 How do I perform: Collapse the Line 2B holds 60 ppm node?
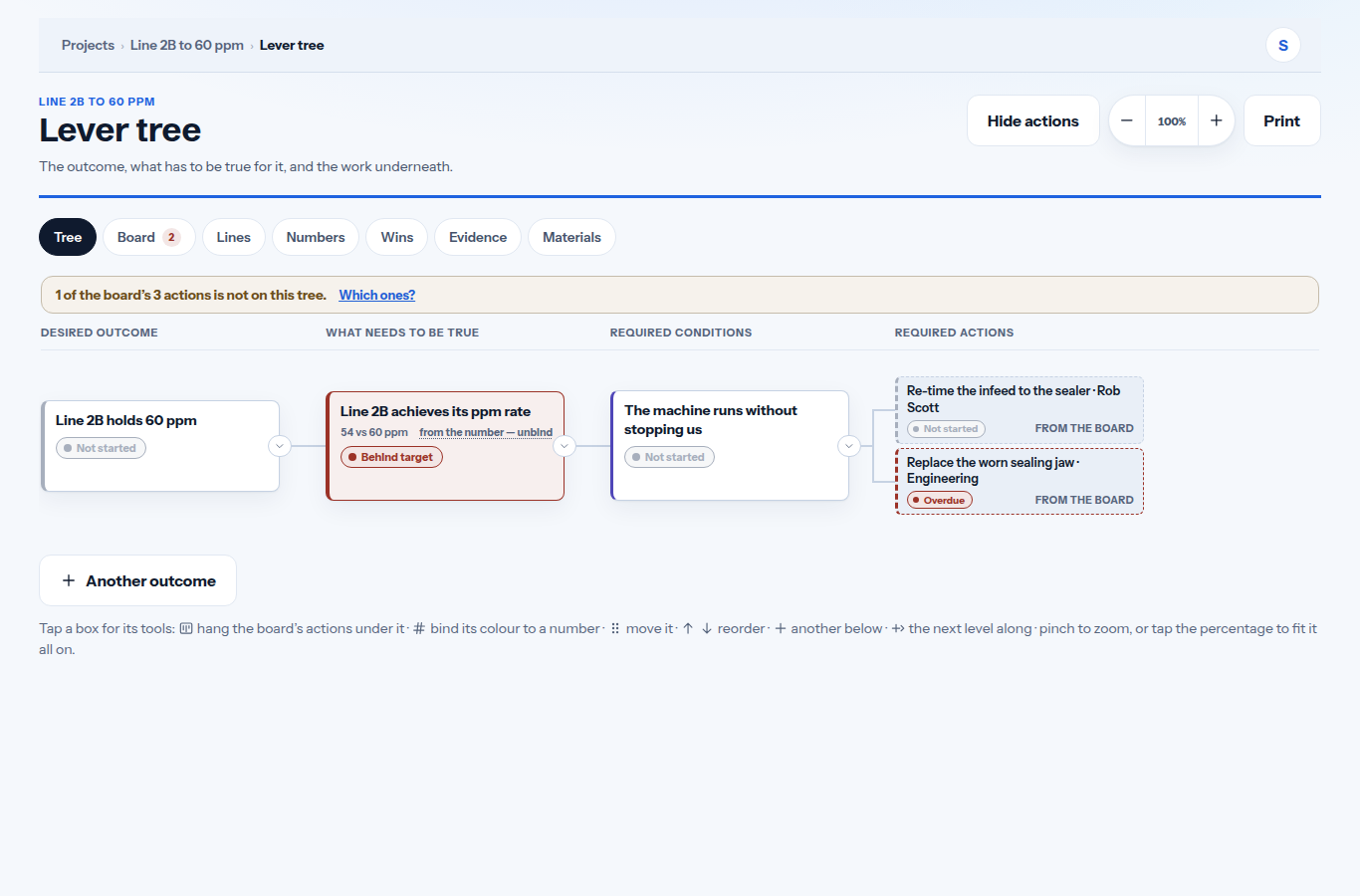click(280, 446)
